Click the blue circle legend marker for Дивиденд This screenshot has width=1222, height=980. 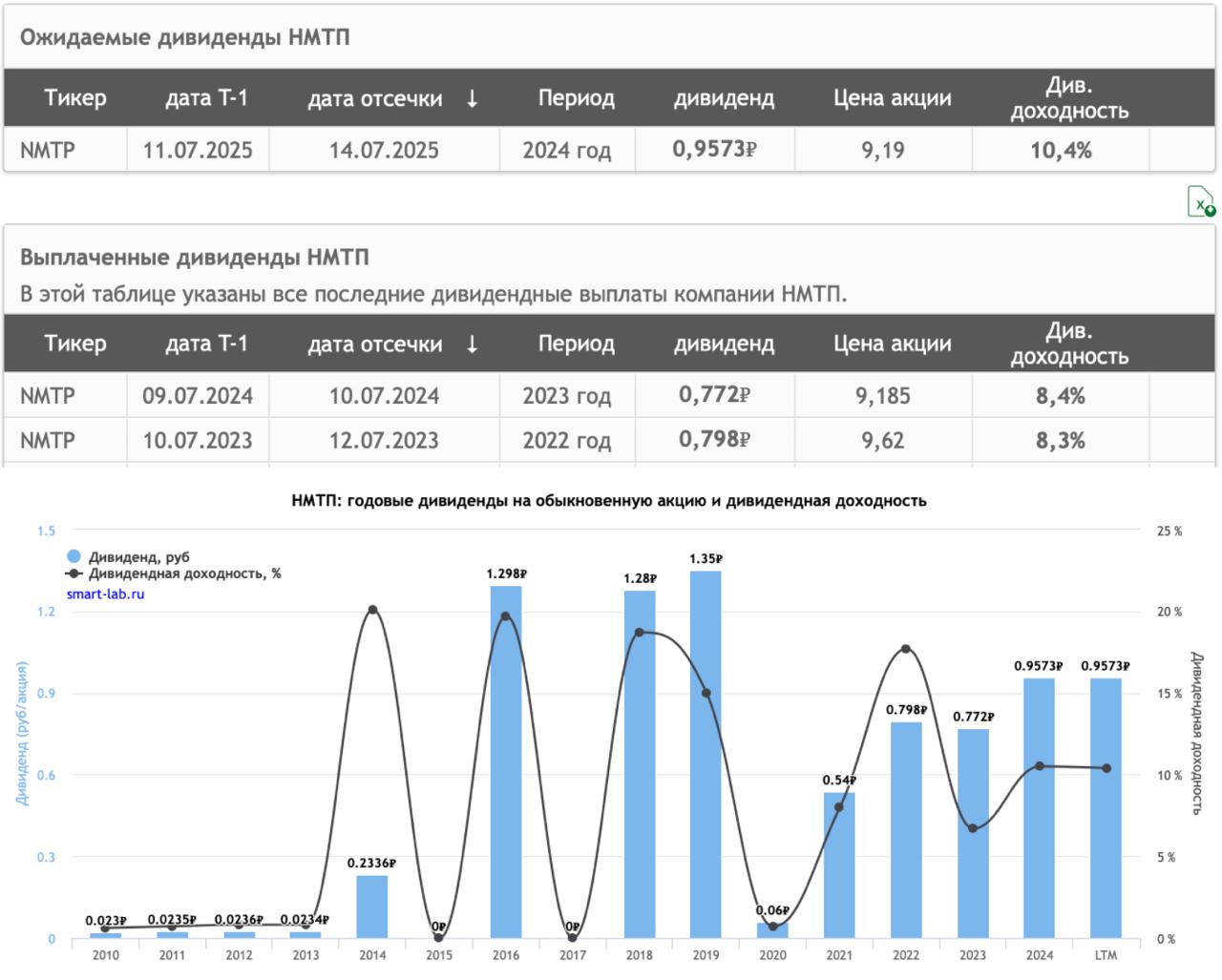(x=74, y=557)
